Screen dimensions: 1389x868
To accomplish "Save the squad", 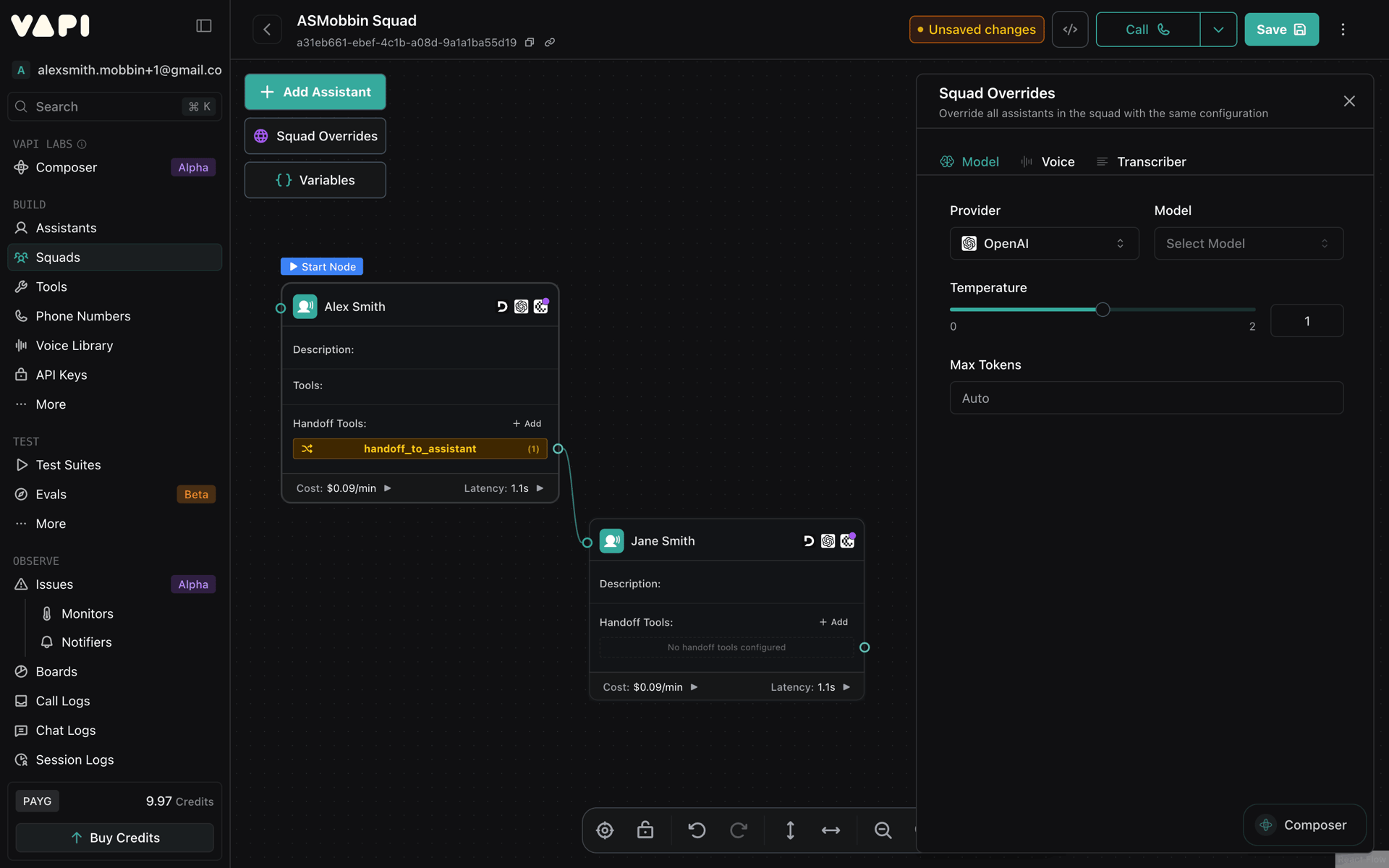I will [1281, 30].
